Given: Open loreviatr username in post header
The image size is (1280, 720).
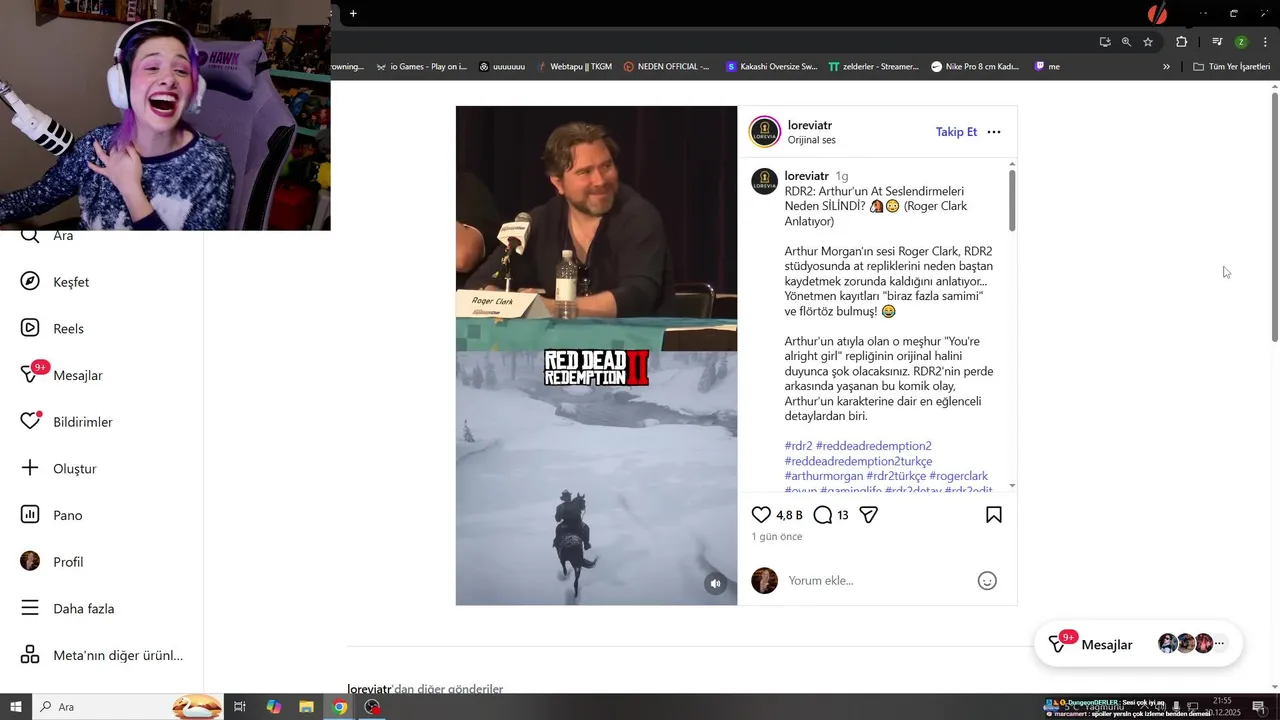Looking at the screenshot, I should pos(810,125).
